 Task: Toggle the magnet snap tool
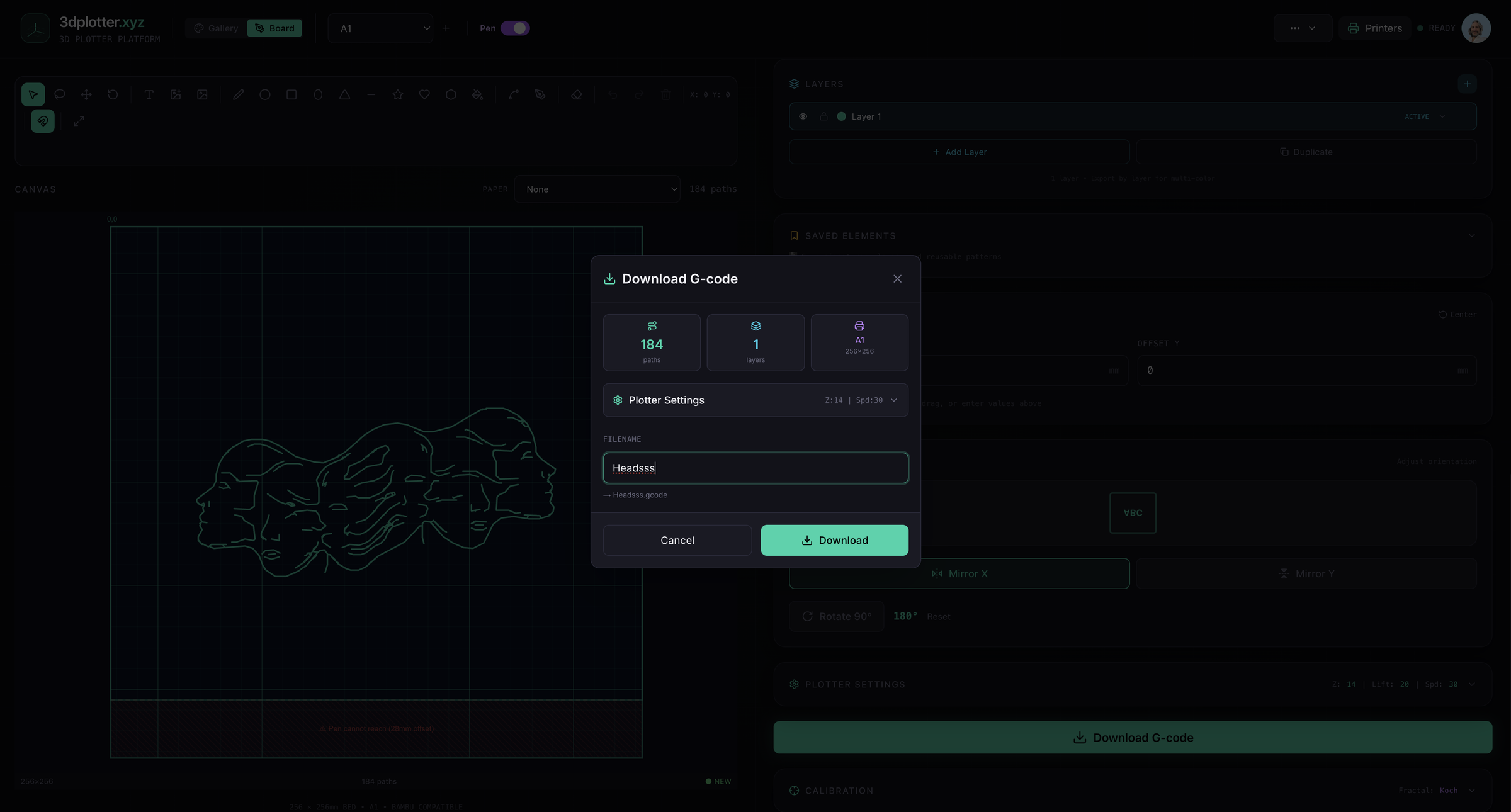[43, 121]
